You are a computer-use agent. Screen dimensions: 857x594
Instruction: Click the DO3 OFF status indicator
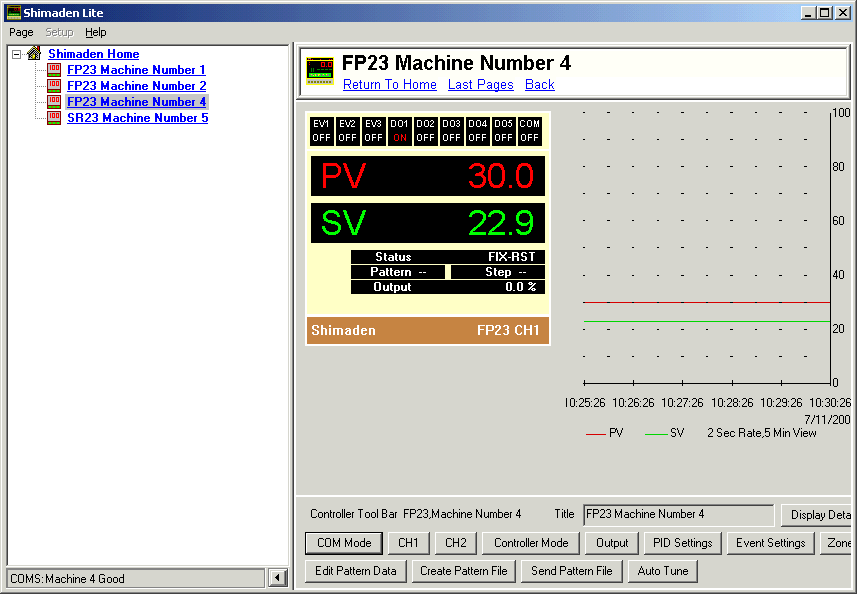coord(451,131)
